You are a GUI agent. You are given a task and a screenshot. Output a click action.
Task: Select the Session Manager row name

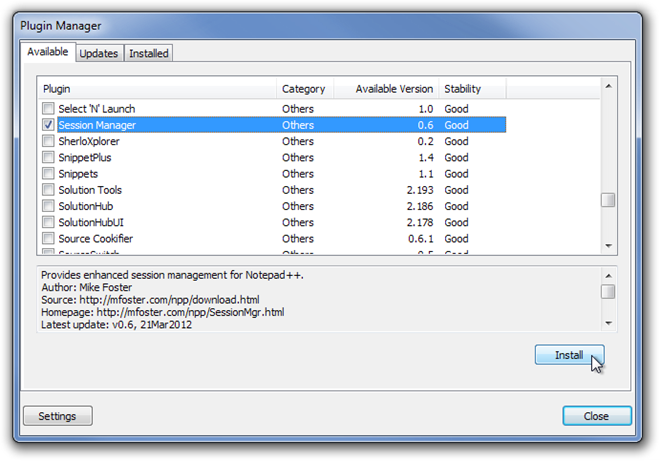[x=97, y=125]
